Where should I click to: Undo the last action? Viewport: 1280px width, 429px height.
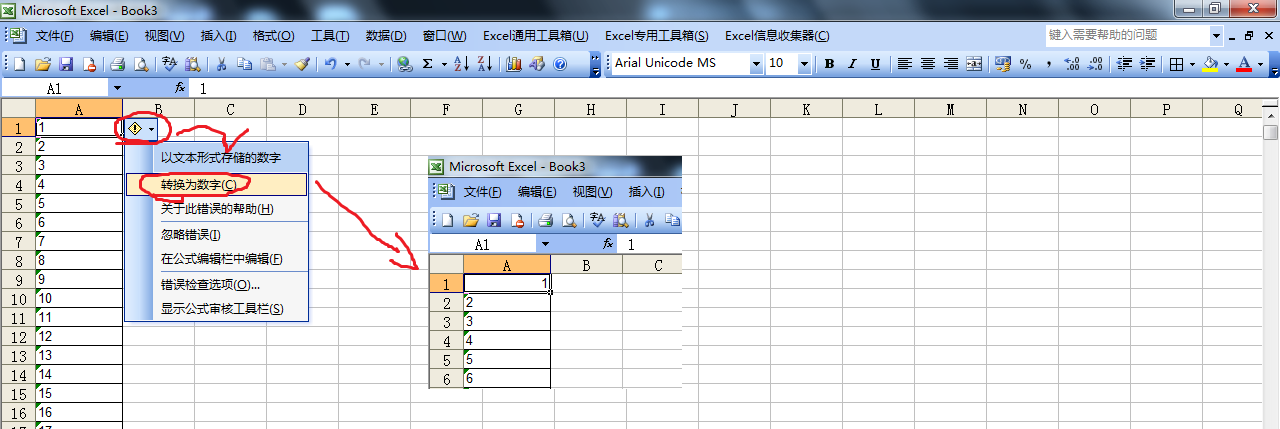point(330,64)
